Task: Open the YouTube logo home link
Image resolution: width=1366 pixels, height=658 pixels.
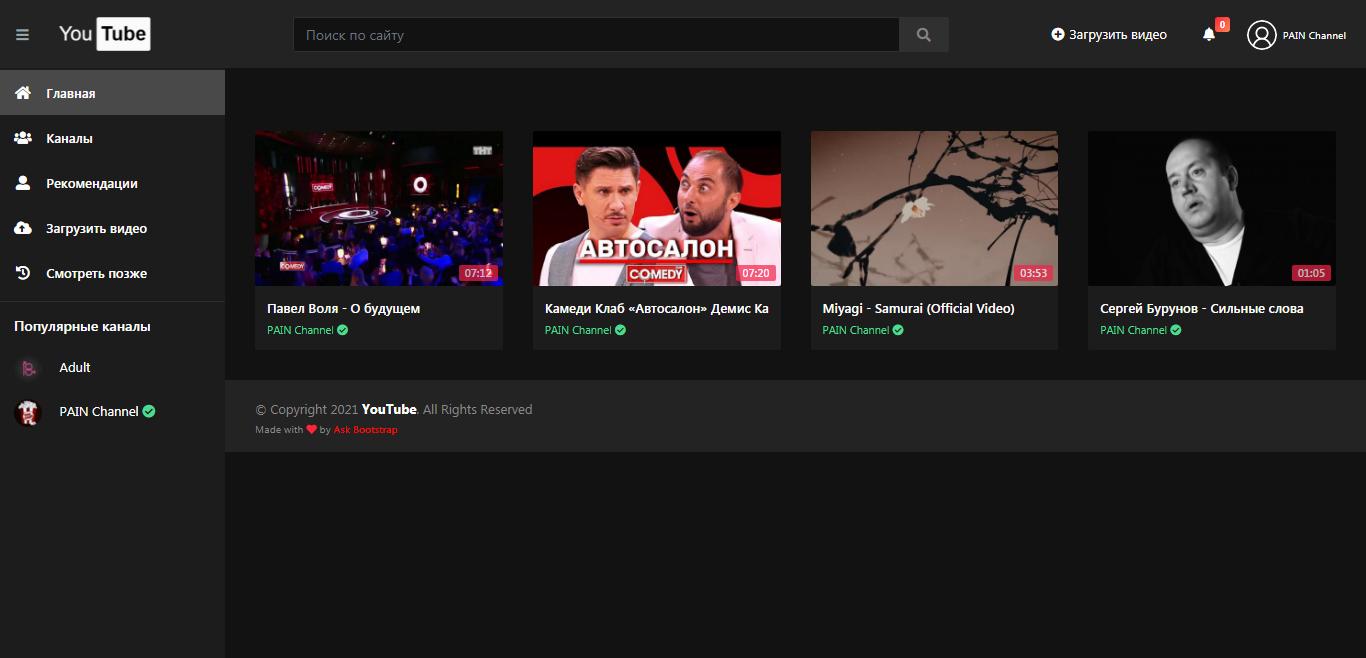Action: tap(104, 34)
